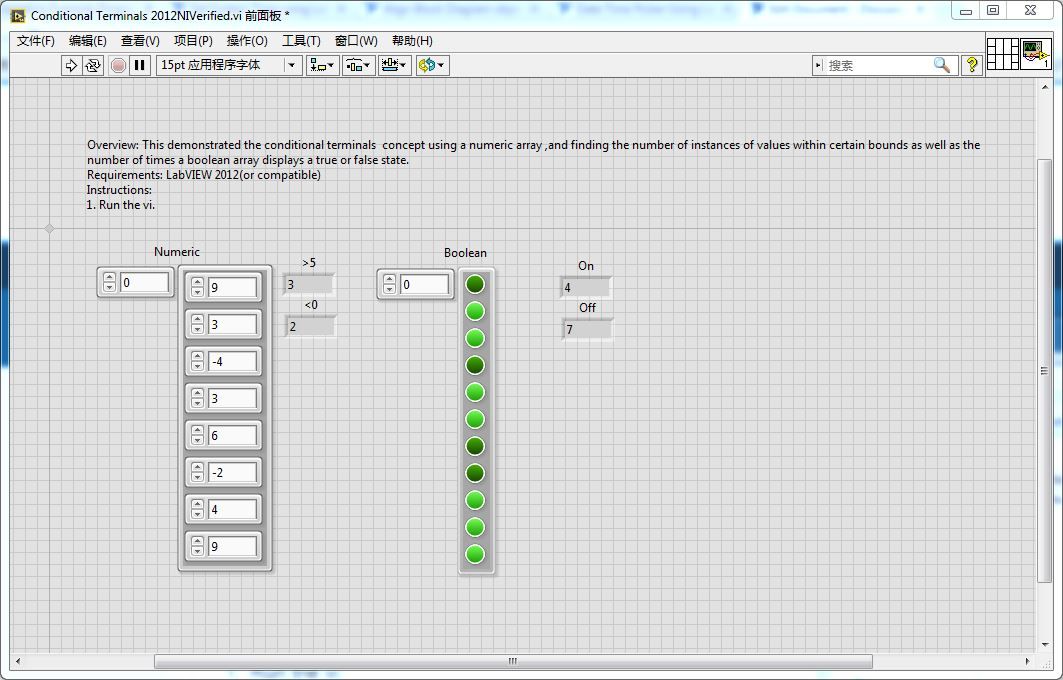Toggle the tenth Boolean array LED
The image size is (1063, 680).
[x=475, y=527]
